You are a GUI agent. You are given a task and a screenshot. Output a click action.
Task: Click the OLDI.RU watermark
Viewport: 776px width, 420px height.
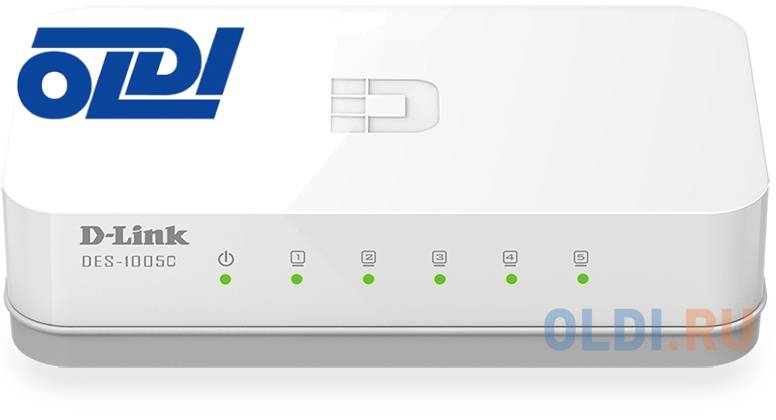point(649,328)
